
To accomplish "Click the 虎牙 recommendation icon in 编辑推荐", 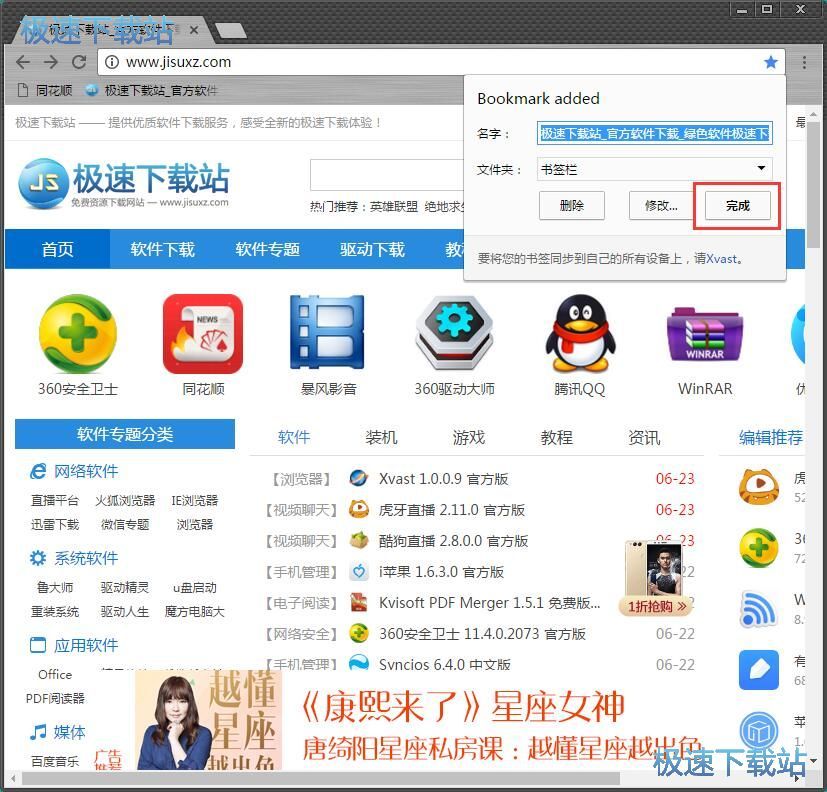I will [x=758, y=486].
